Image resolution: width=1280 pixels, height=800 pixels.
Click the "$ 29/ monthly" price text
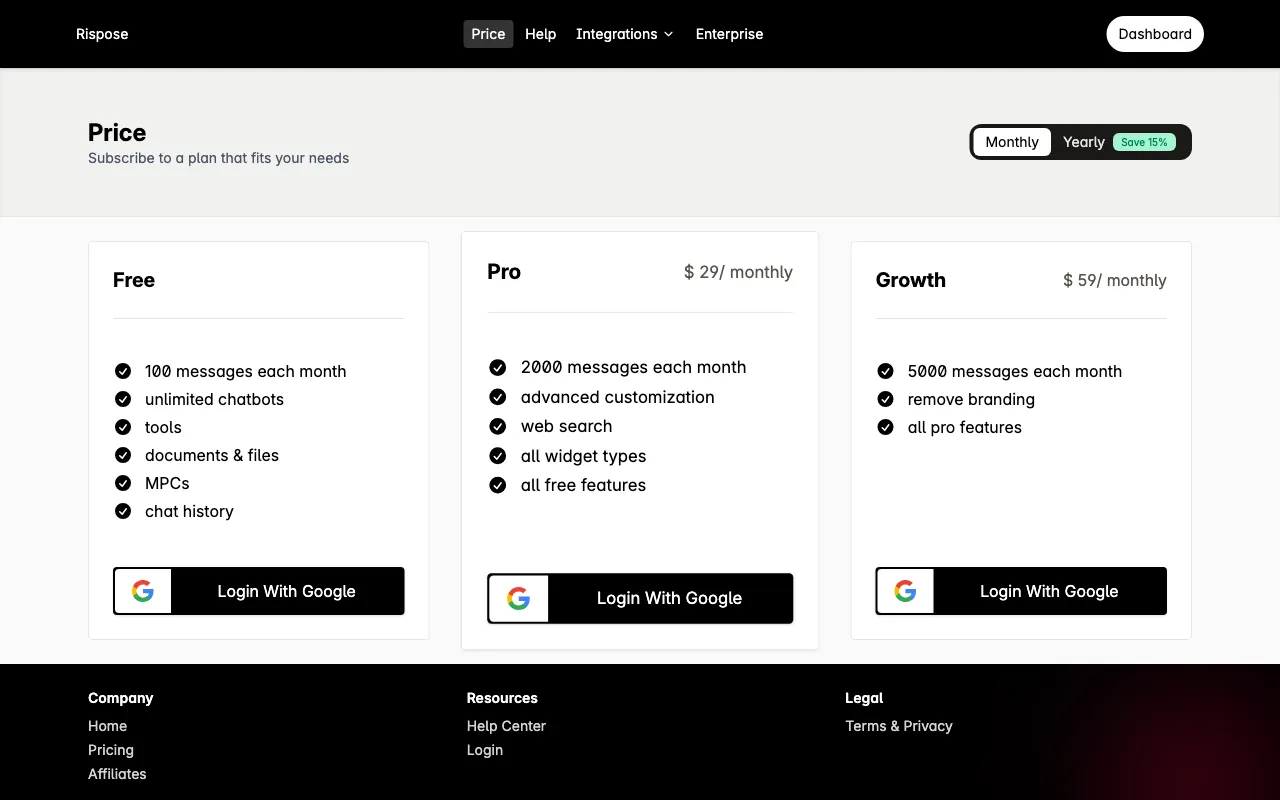coord(738,272)
